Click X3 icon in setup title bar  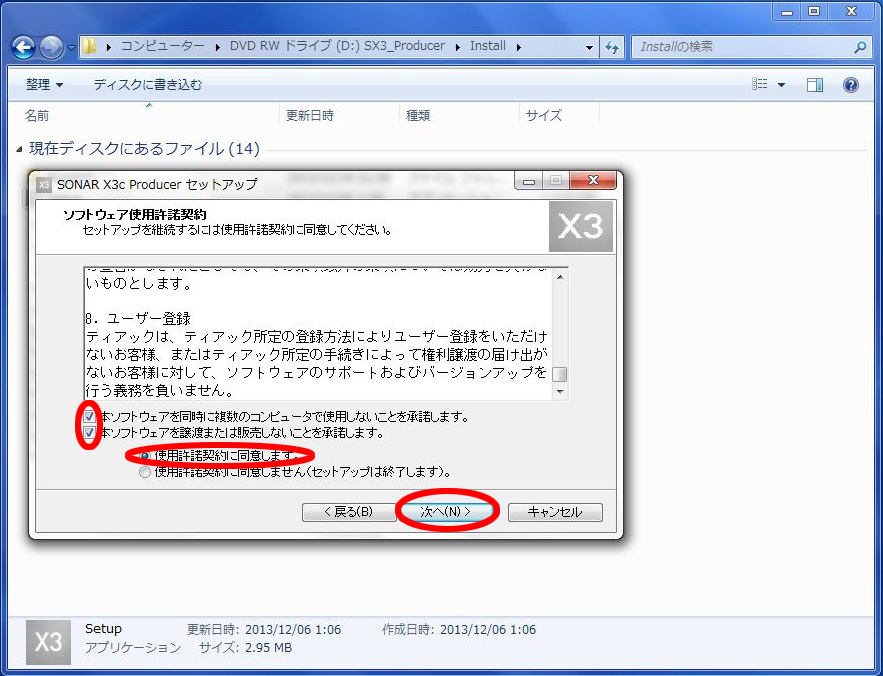pyautogui.click(x=43, y=184)
